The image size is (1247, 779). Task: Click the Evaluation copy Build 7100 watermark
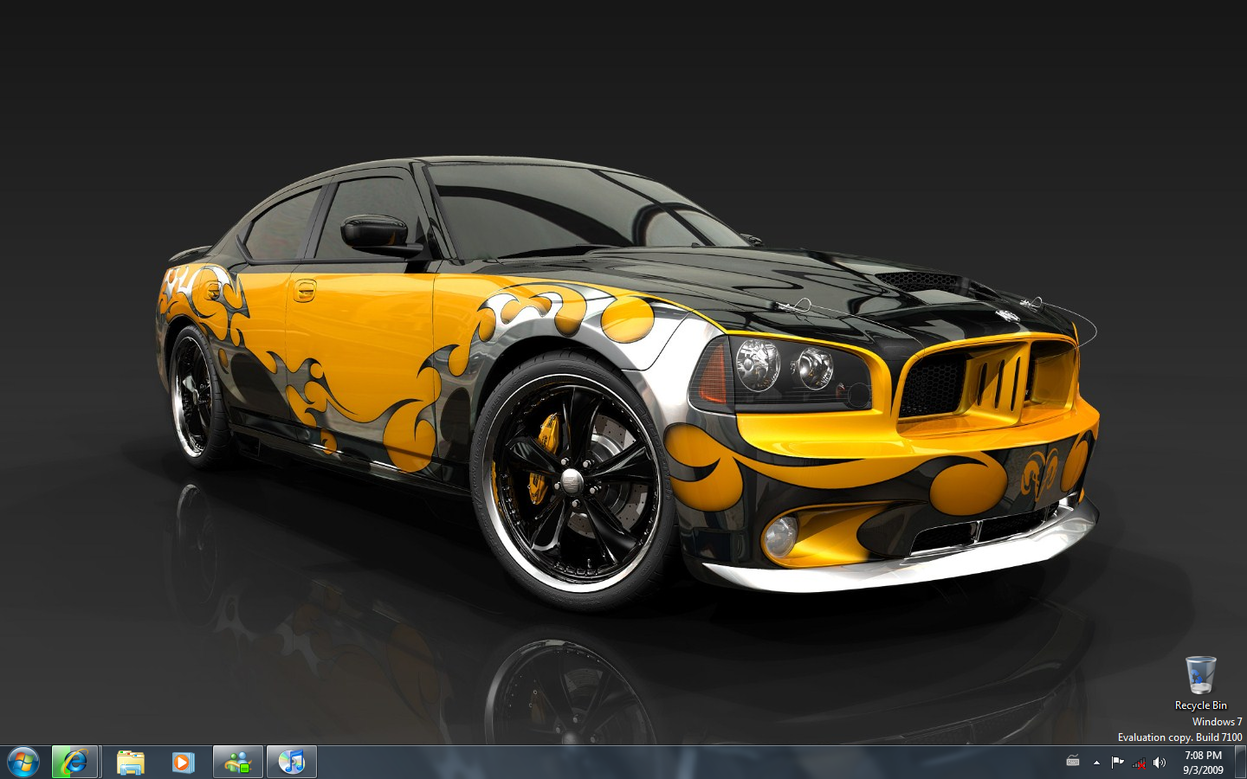1179,737
